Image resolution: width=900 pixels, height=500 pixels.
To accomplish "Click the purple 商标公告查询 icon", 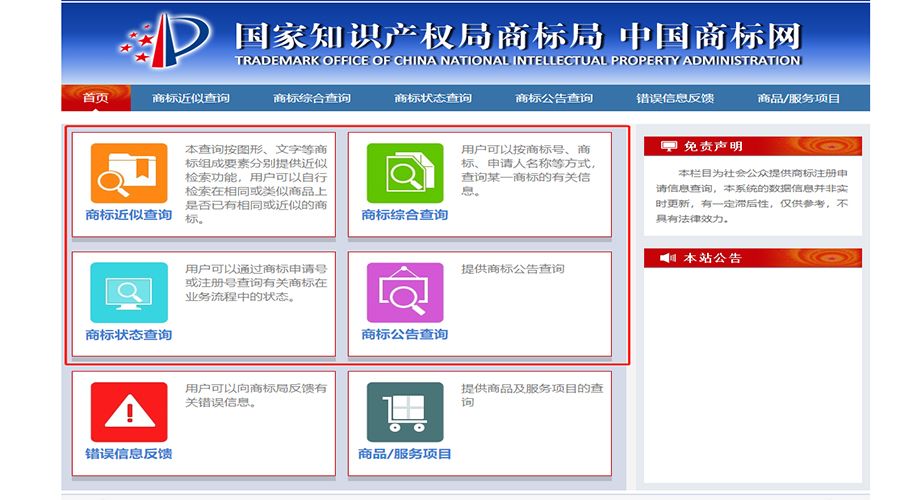I will 404,293.
